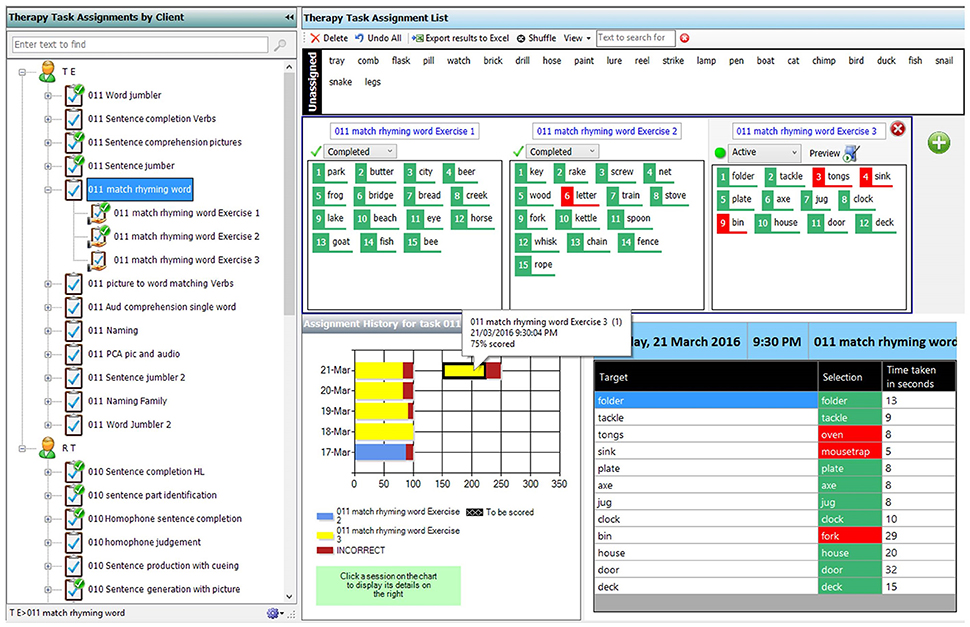Select 011 match rhyming word Exercise 1 title link
Image resolution: width=970 pixels, height=627 pixels.
(405, 131)
